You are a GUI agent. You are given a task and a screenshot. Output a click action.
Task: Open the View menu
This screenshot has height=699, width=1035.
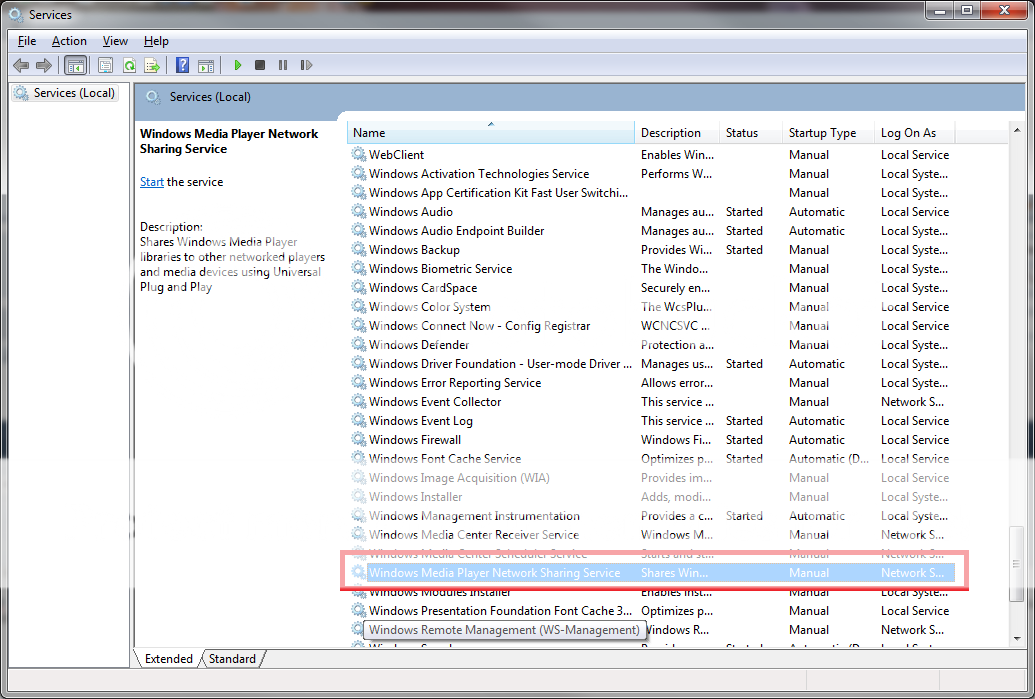click(x=115, y=41)
